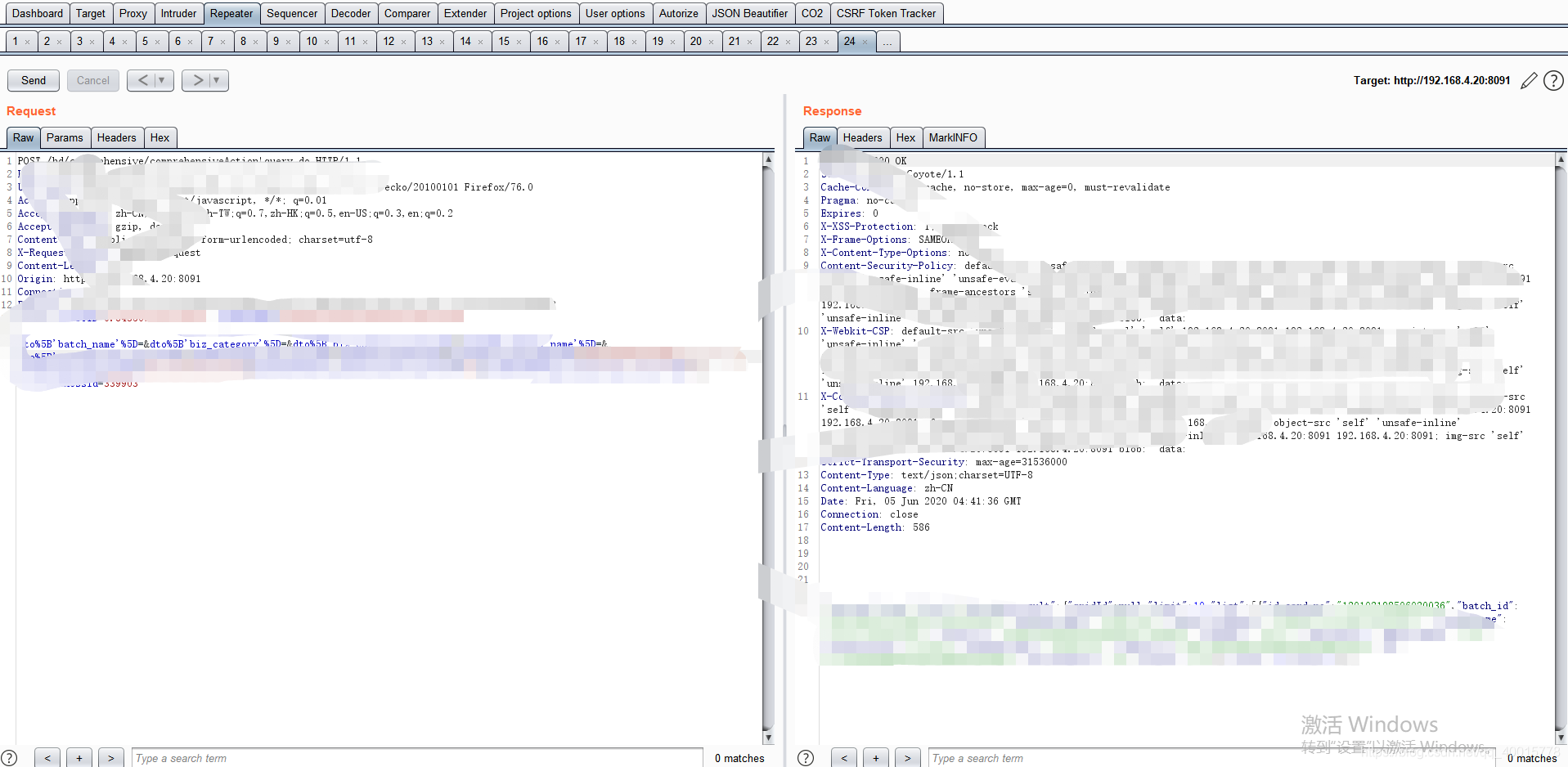The image size is (1568, 767).
Task: Close Repeater tab 10
Action: click(x=326, y=42)
